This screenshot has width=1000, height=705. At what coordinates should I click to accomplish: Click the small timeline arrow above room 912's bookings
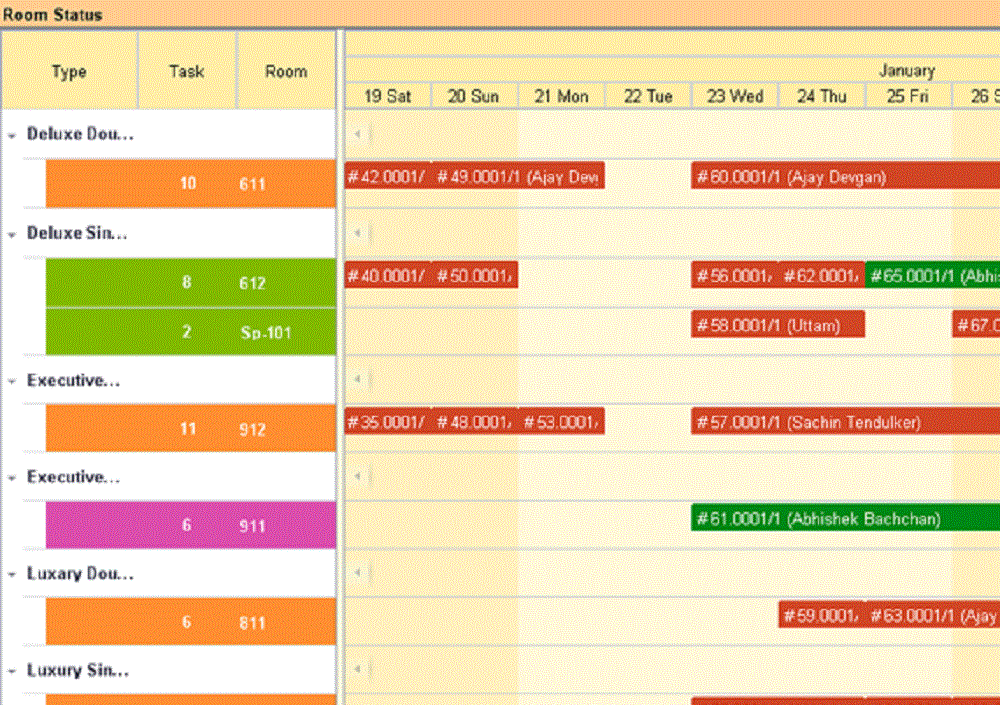[x=358, y=380]
